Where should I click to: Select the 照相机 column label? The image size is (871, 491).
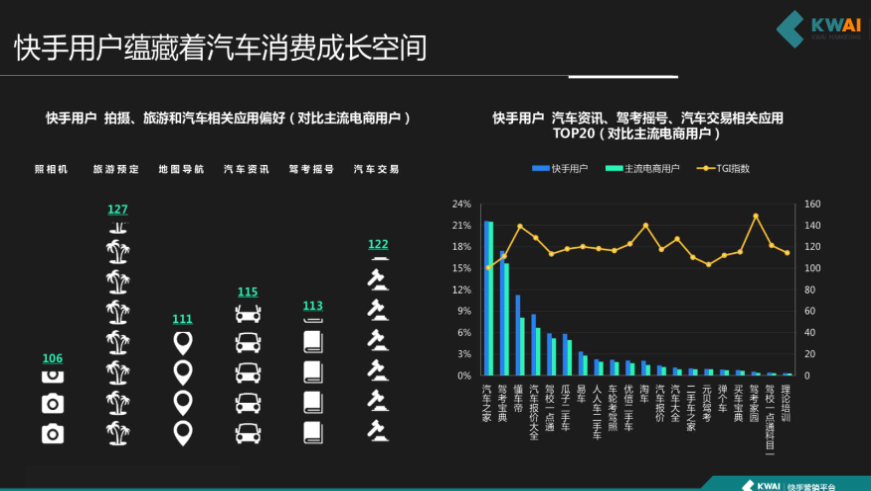click(x=51, y=169)
